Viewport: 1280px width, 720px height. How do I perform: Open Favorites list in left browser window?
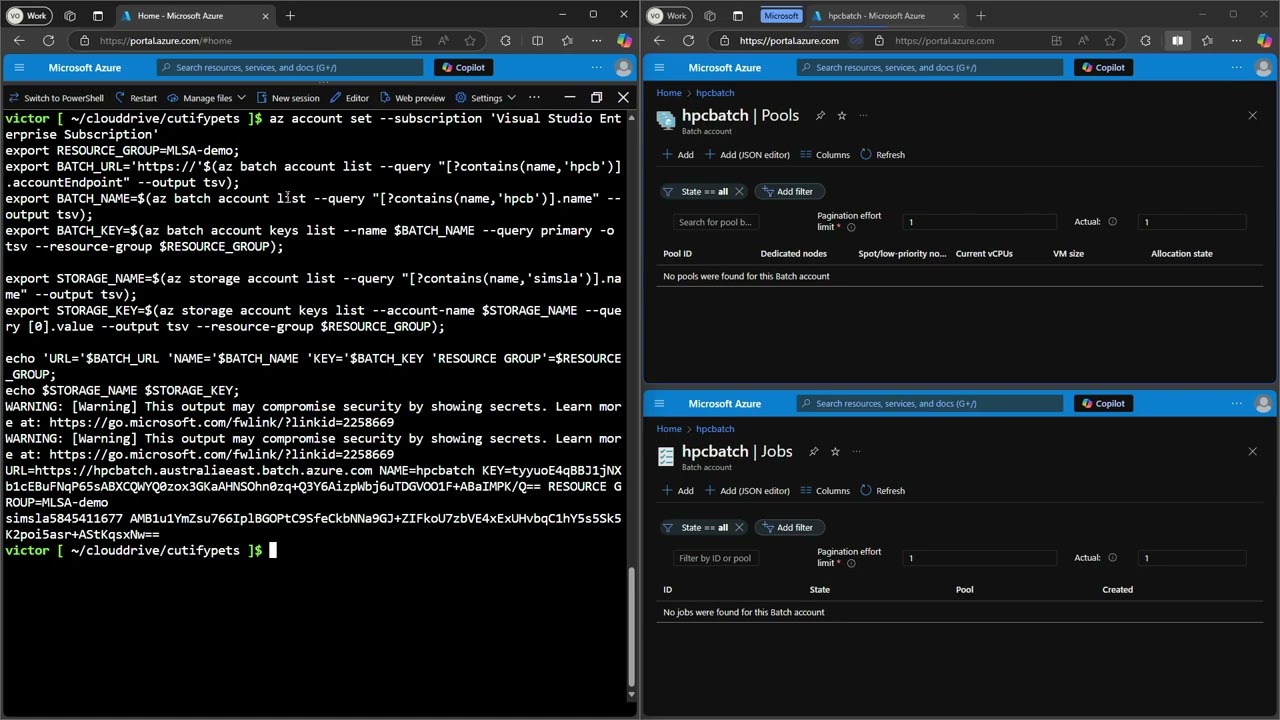pyautogui.click(x=567, y=41)
